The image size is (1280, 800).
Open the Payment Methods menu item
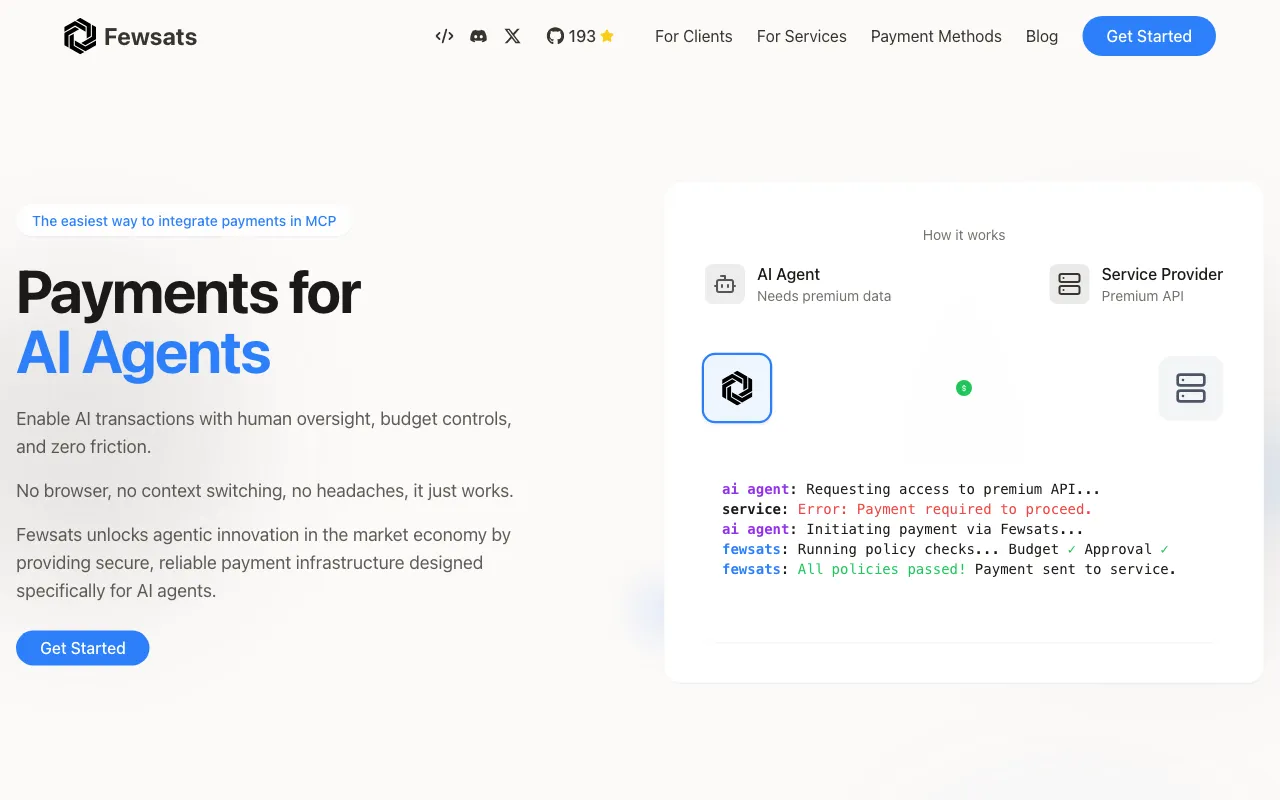(x=936, y=36)
